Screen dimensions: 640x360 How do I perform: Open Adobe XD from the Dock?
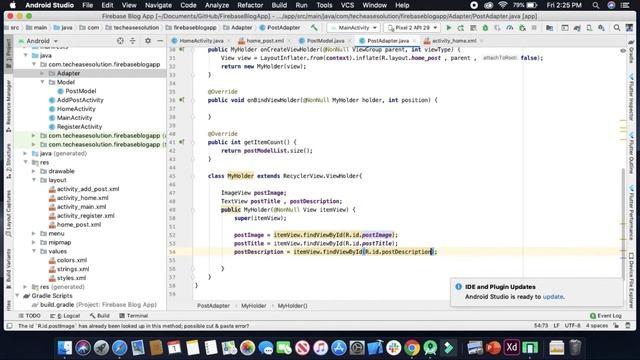511,348
